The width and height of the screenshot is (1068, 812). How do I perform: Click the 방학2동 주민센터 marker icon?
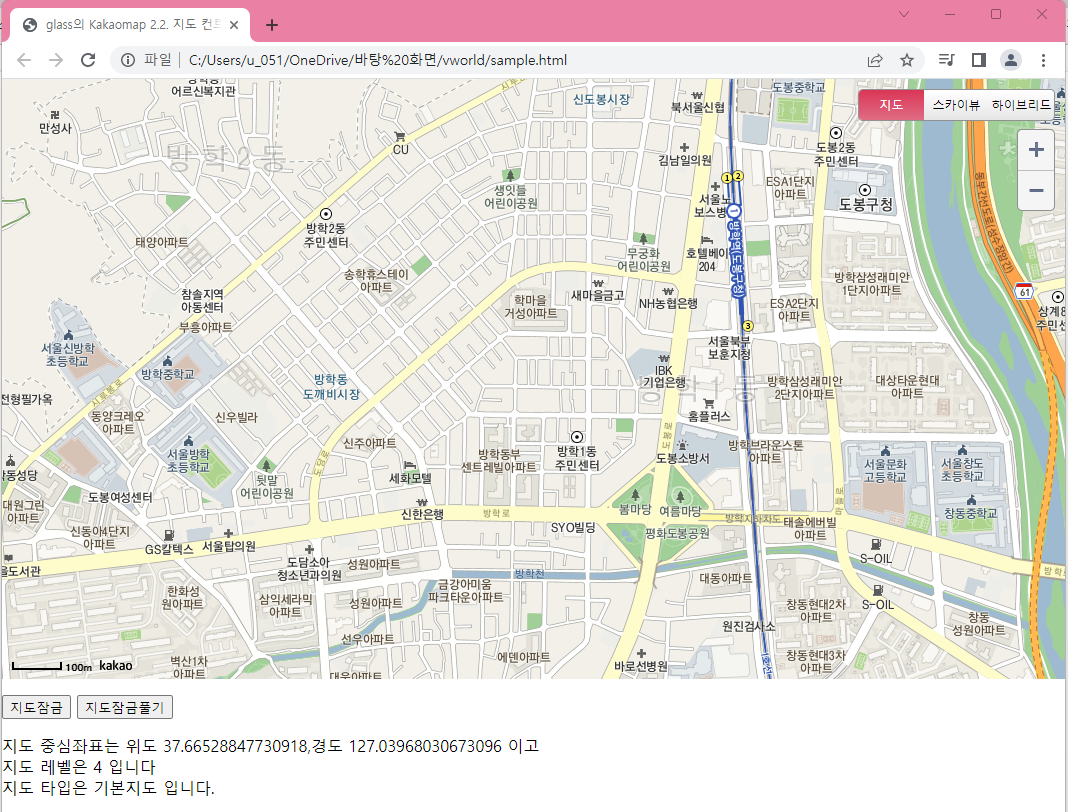point(326,214)
